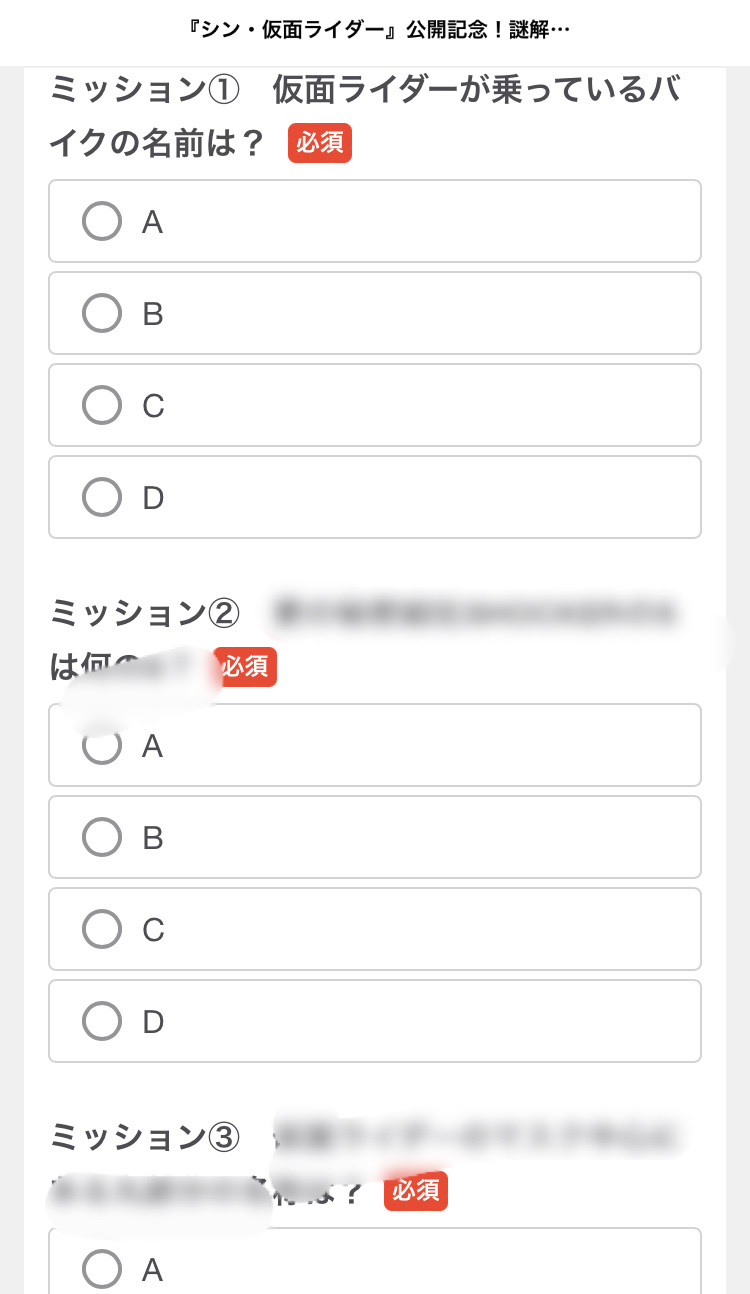Pick option D for Mission 1

[x=102, y=497]
